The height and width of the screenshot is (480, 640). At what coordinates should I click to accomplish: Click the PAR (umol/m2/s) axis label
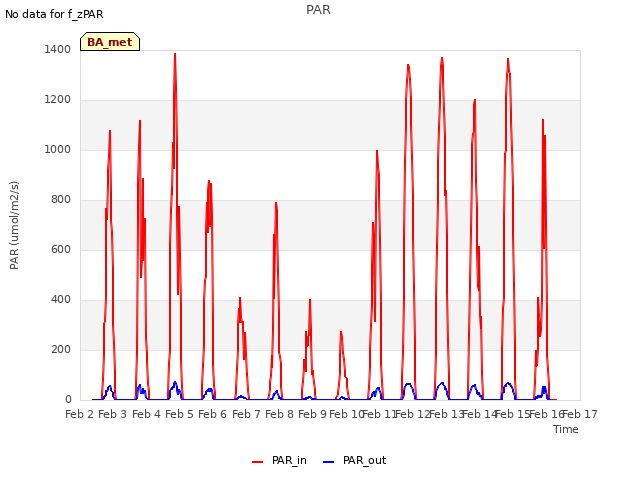pos(14,225)
